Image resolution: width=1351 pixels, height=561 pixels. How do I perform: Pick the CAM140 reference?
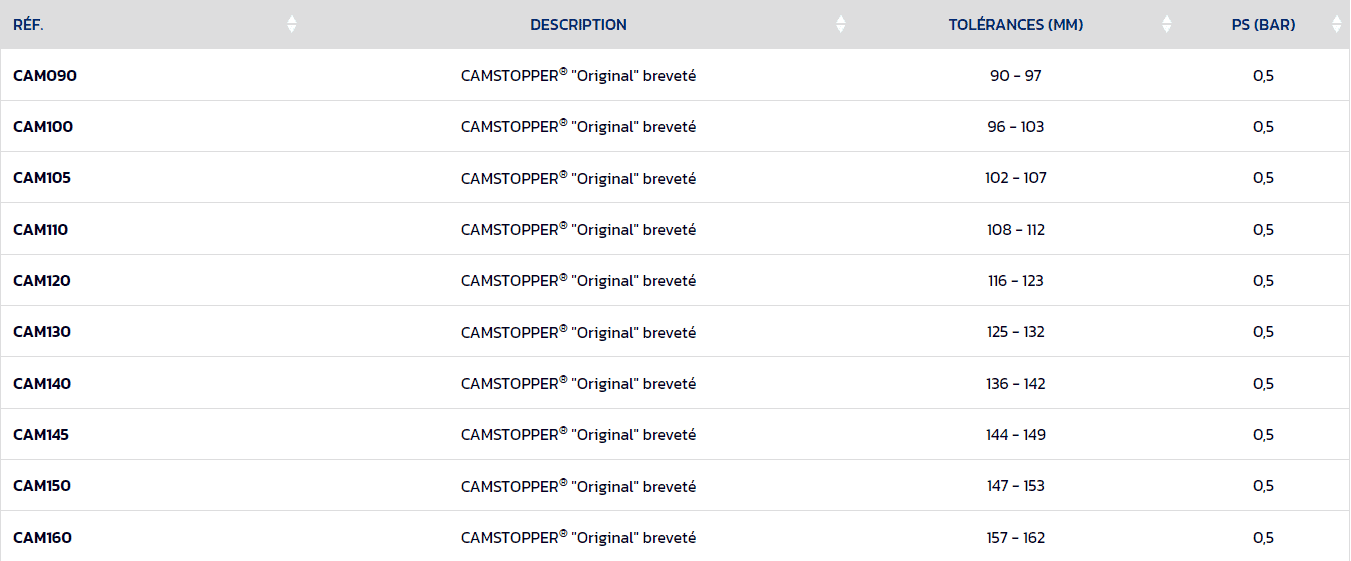(x=42, y=384)
